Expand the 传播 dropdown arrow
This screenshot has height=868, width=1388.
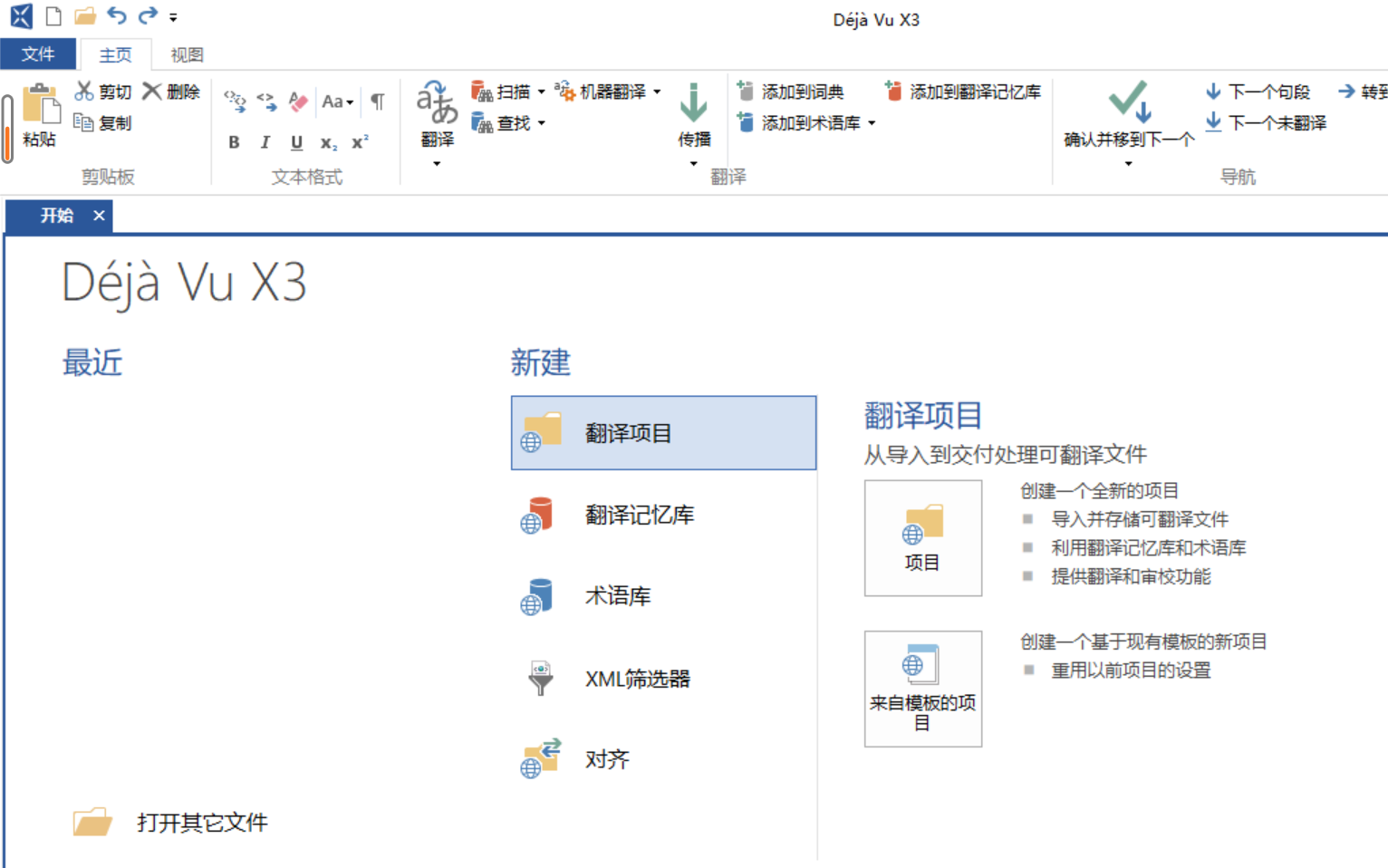point(694,164)
